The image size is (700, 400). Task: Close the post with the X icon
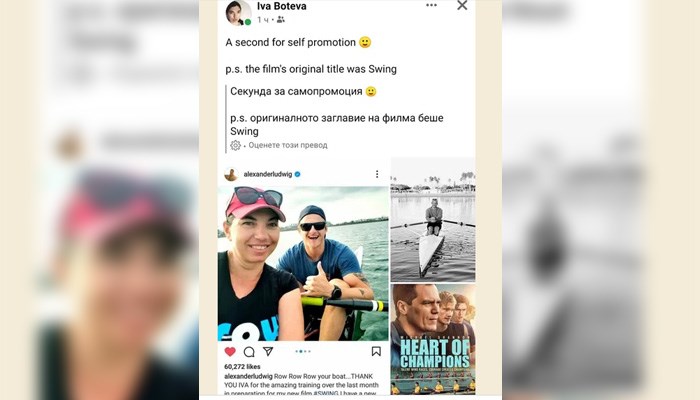[x=462, y=5]
